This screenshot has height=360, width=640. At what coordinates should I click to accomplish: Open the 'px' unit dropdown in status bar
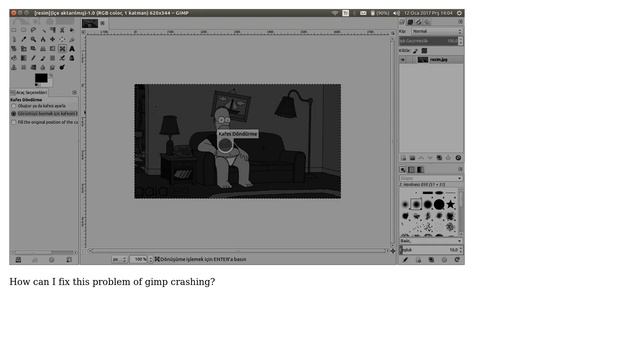[x=119, y=260]
